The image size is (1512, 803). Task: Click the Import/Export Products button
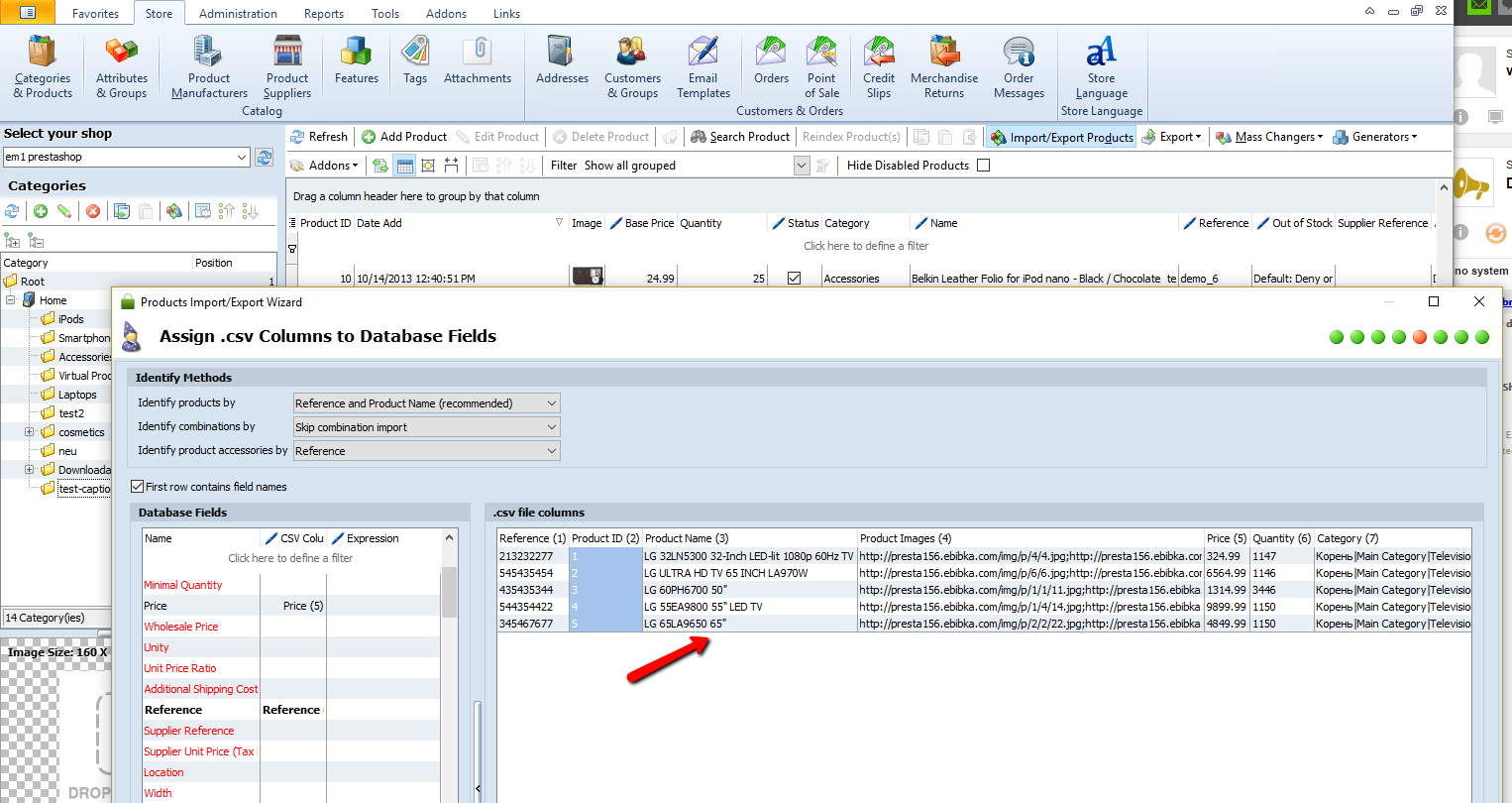[x=1061, y=138]
